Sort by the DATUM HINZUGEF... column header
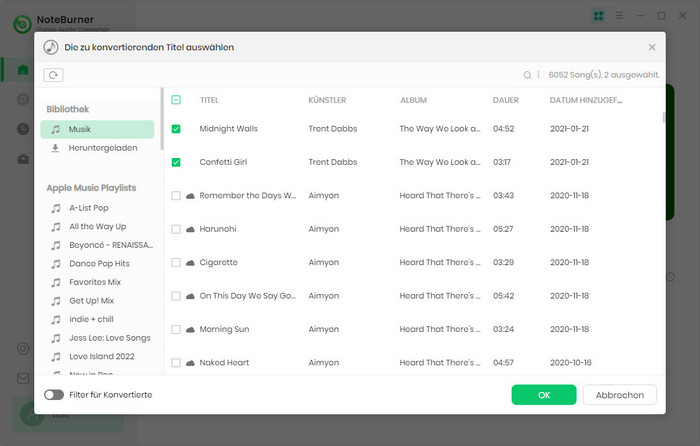Image resolution: width=700 pixels, height=446 pixels. click(586, 100)
